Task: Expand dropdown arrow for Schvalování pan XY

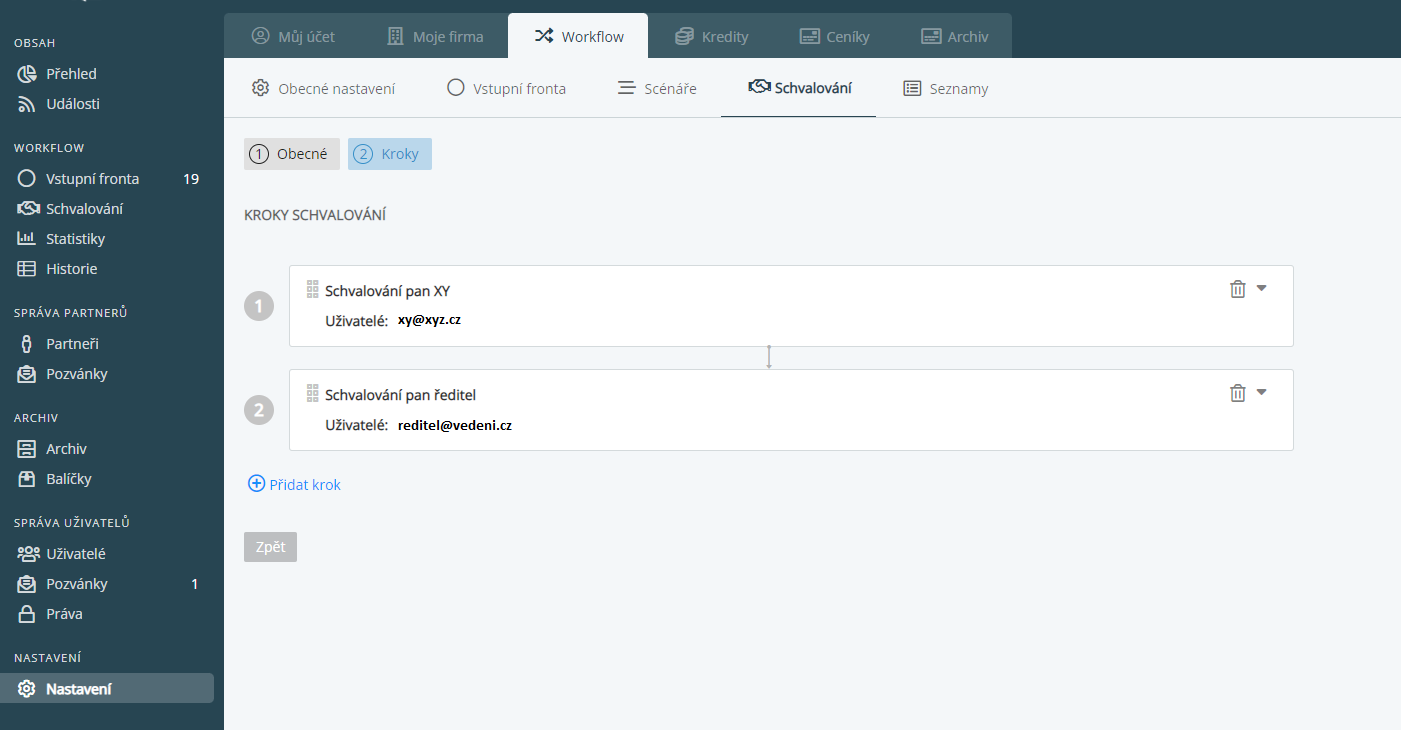Action: 1261,288
